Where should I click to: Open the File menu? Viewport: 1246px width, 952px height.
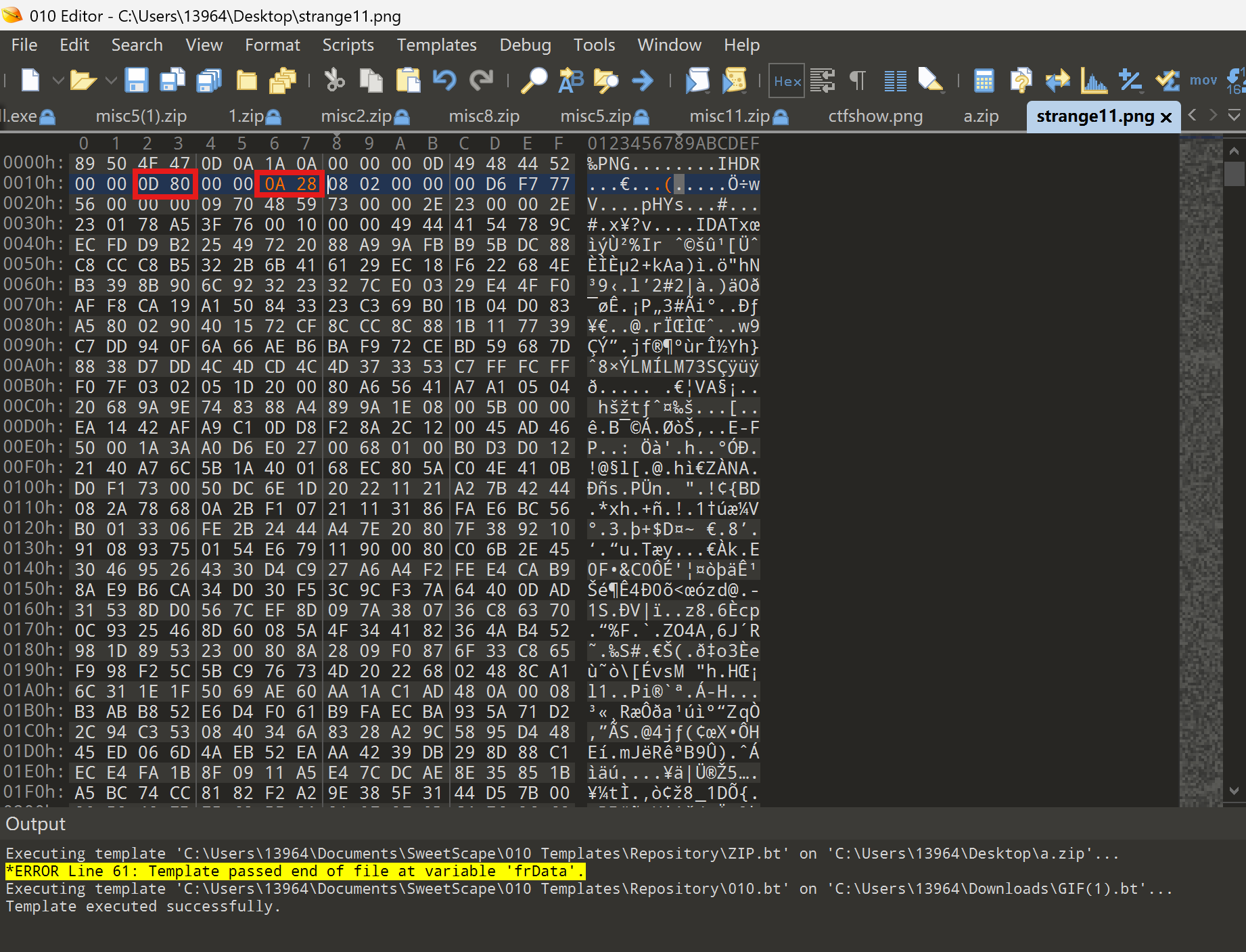tap(24, 45)
